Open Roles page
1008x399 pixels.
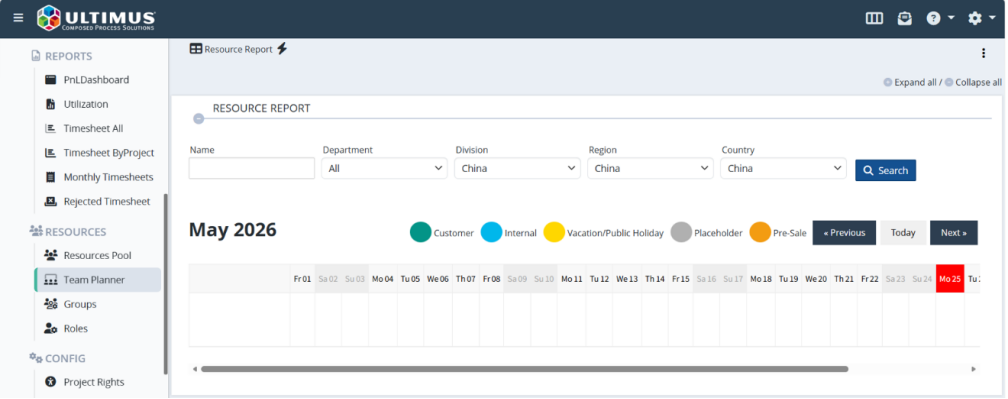[76, 329]
